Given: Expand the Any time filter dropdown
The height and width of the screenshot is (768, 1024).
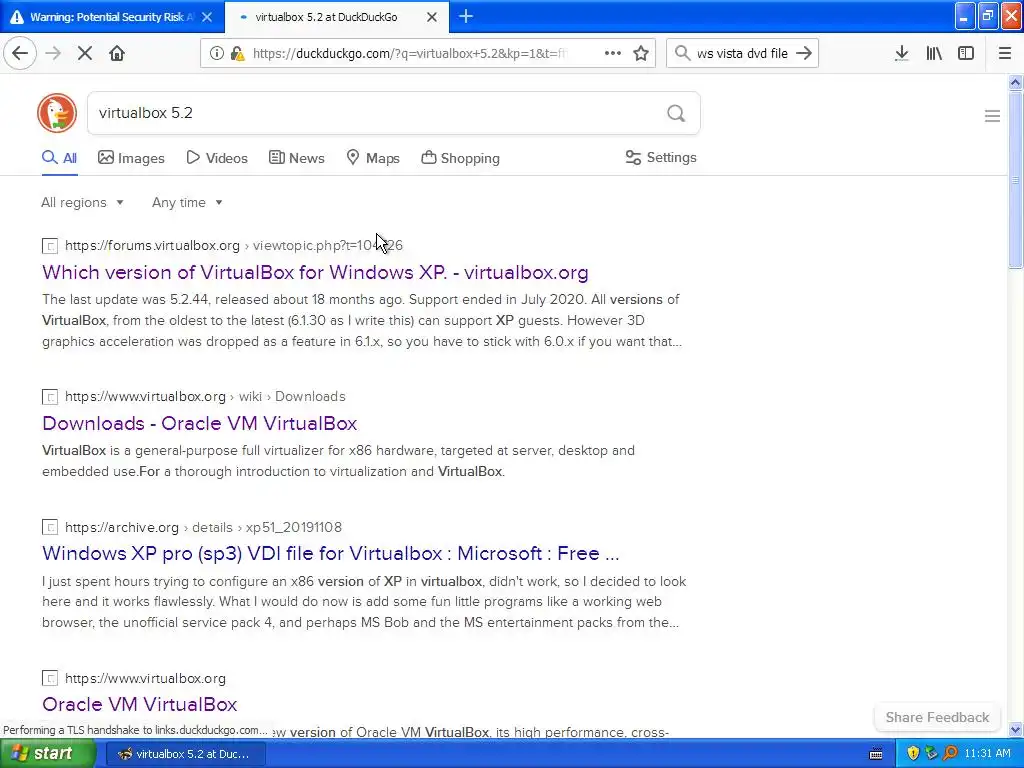Looking at the screenshot, I should pyautogui.click(x=187, y=202).
